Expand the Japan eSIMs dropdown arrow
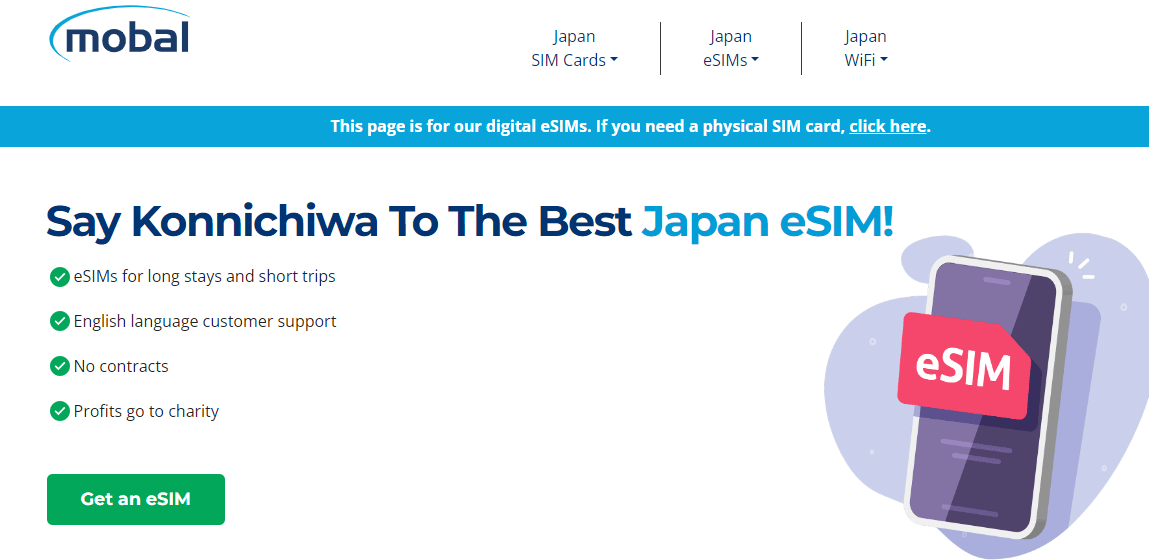This screenshot has width=1149, height=560. 755,60
